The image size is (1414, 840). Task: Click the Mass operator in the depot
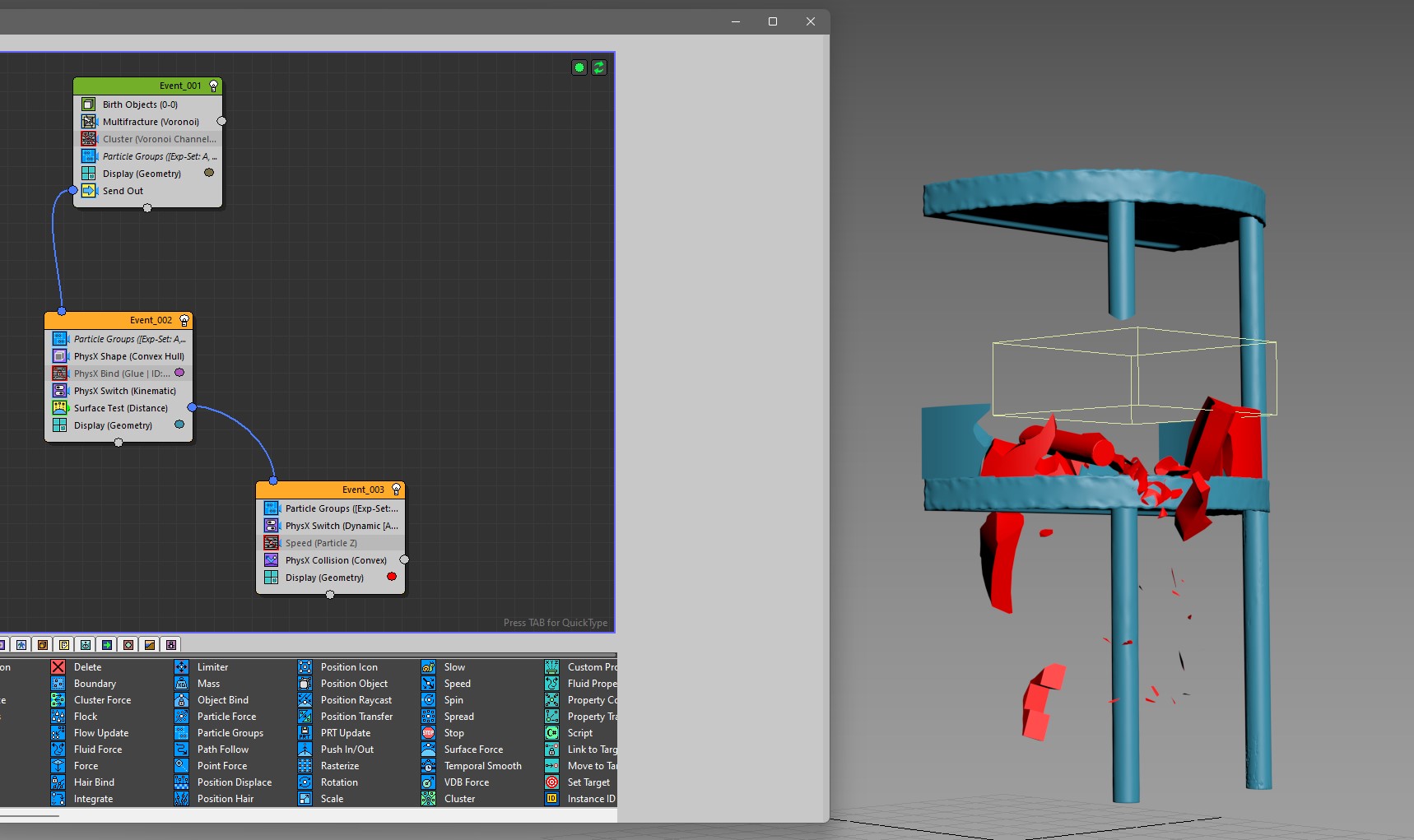coord(208,684)
